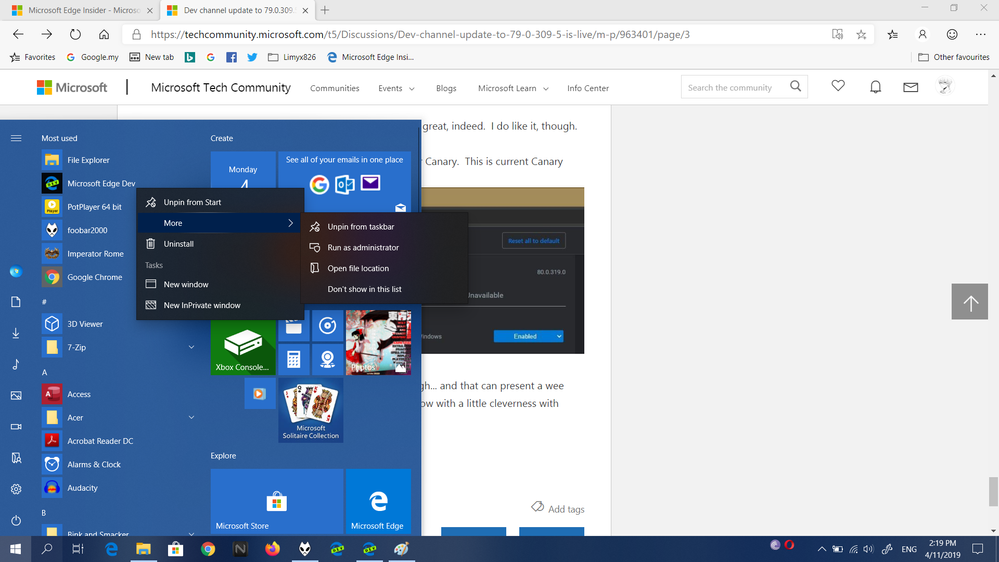This screenshot has width=999, height=562.
Task: Select New window task
Action: (220, 284)
